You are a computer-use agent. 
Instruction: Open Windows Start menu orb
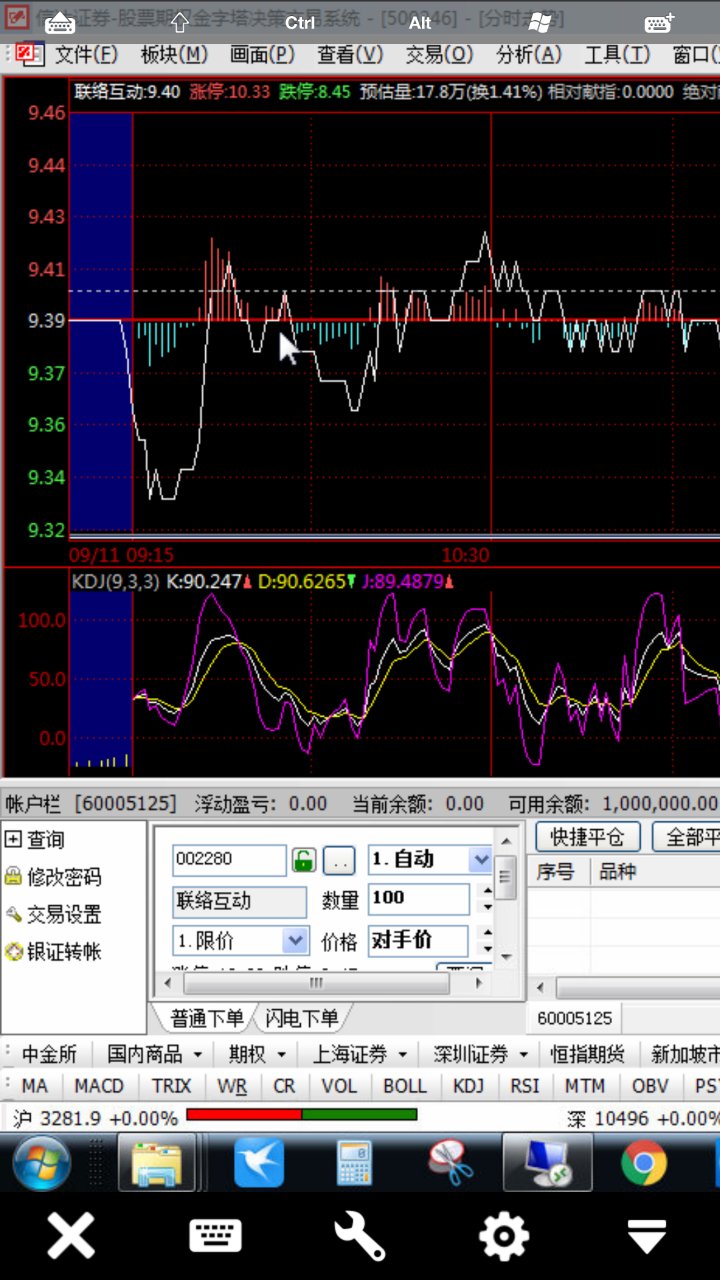point(41,1163)
